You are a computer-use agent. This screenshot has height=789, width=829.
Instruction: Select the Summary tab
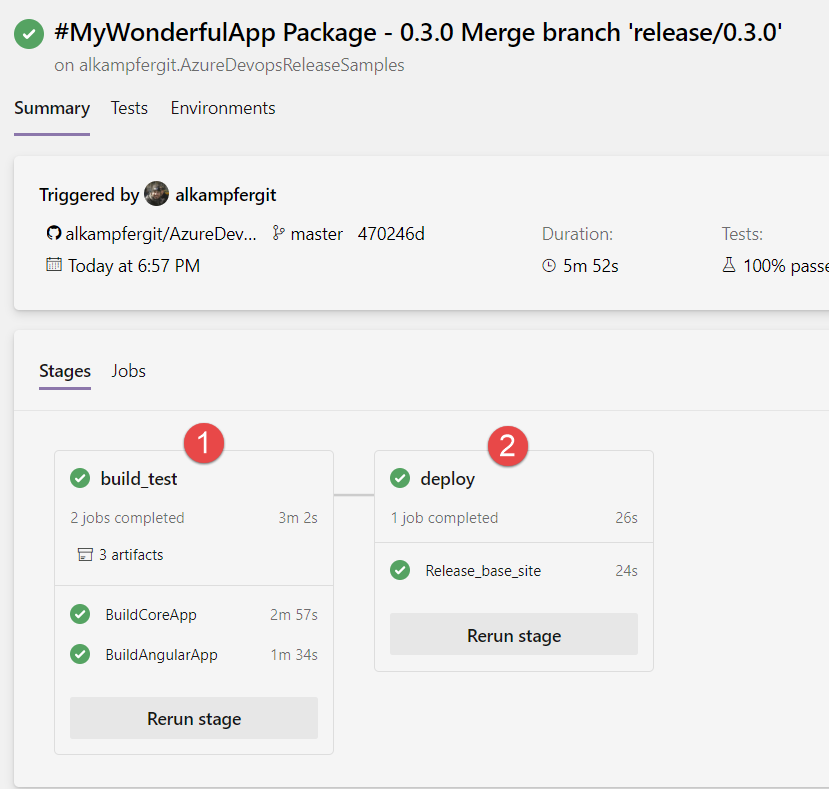coord(52,108)
